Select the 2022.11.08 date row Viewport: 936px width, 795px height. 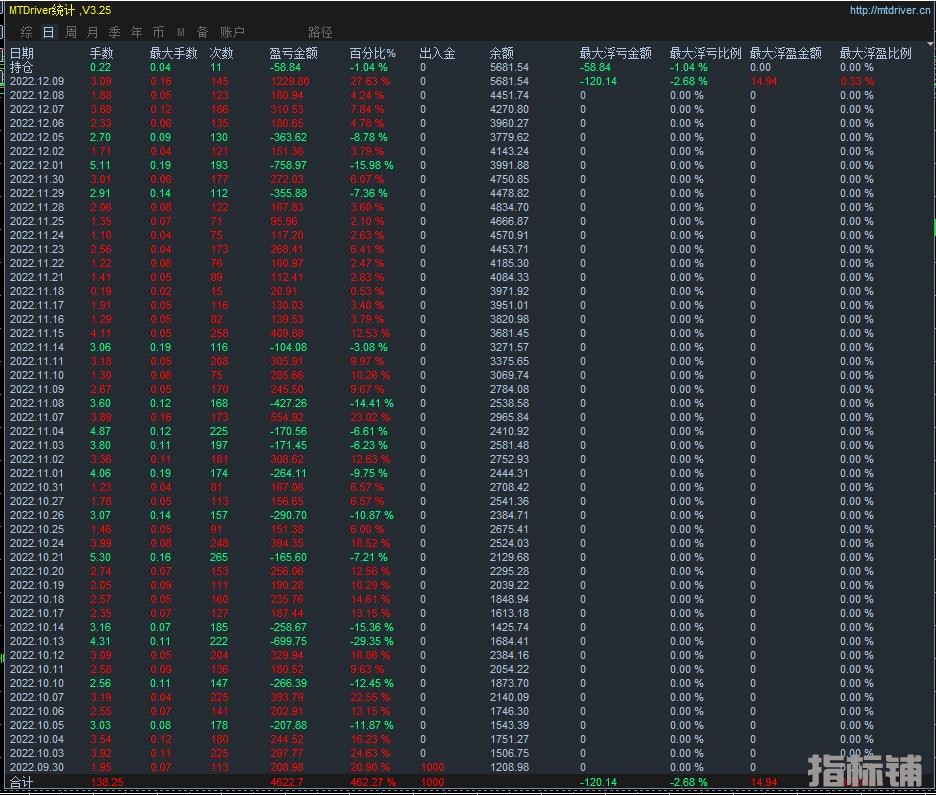click(466, 403)
